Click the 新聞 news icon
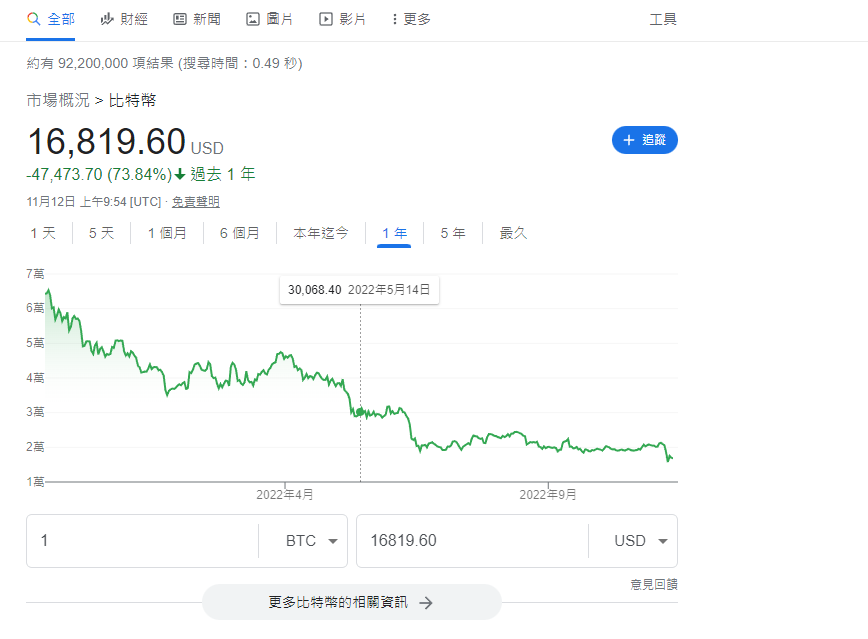 [180, 19]
